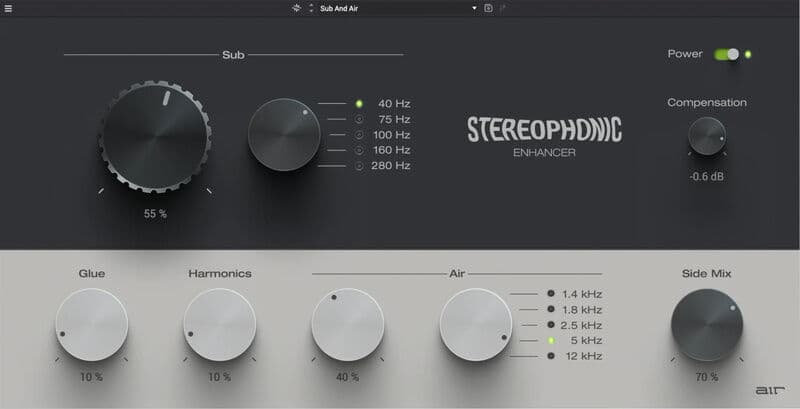The image size is (800, 409).
Task: Click the 55 % sub value
Action: point(156,214)
